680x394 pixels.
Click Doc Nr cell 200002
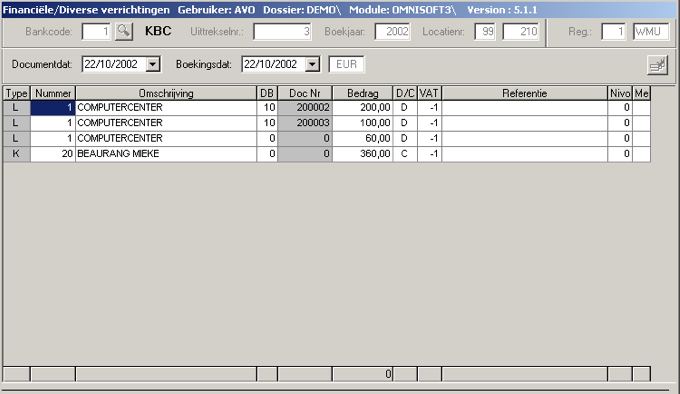click(x=305, y=107)
